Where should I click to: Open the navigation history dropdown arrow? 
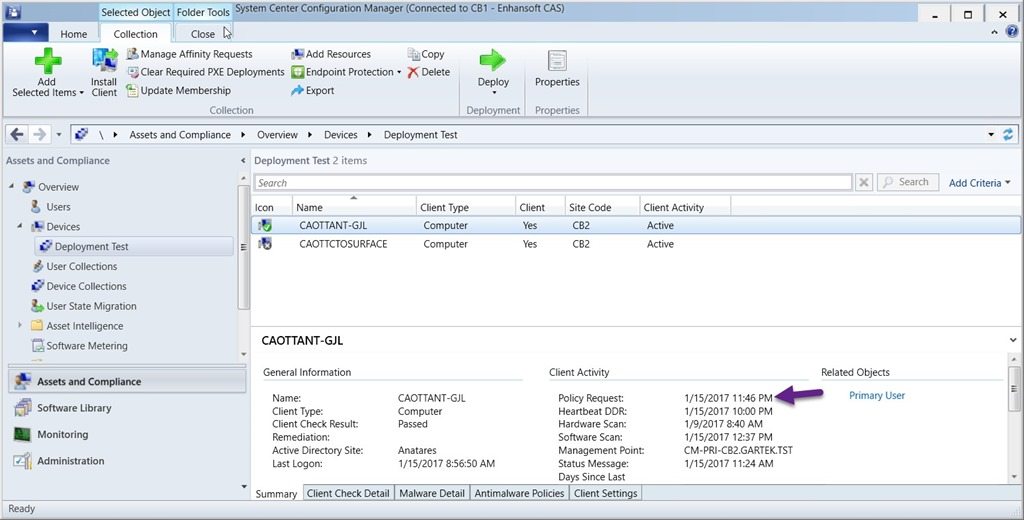coord(59,135)
